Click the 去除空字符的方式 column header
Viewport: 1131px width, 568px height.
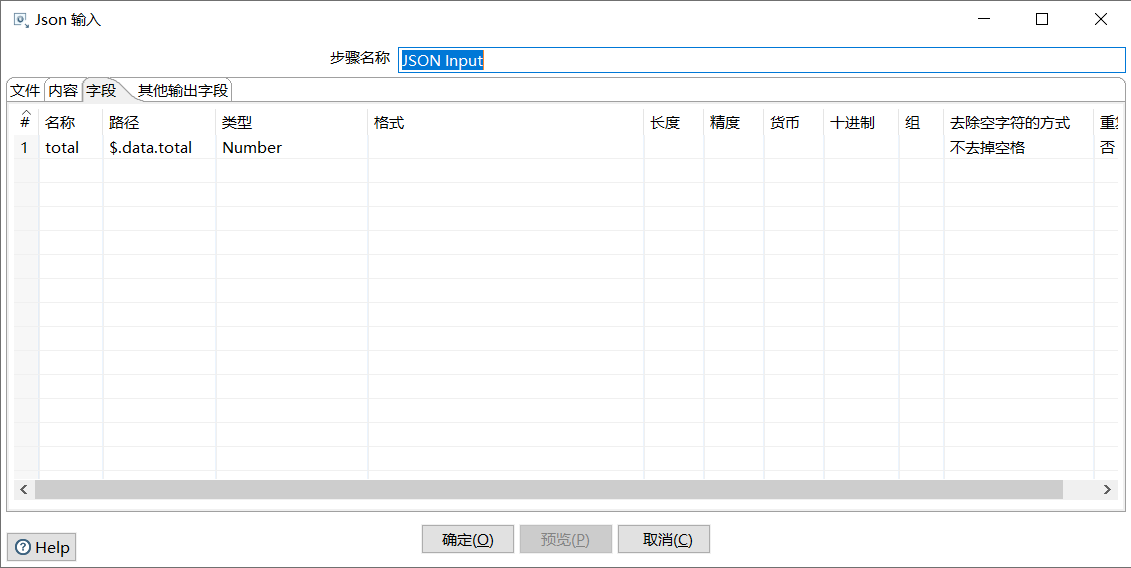1018,123
